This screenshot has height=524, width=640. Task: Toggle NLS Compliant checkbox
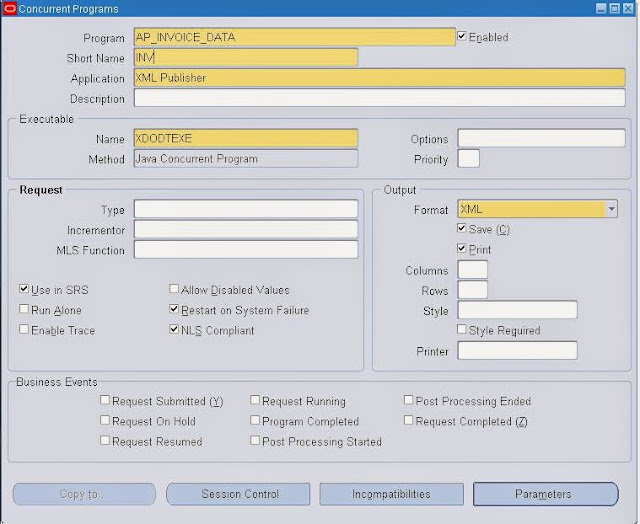coord(174,329)
